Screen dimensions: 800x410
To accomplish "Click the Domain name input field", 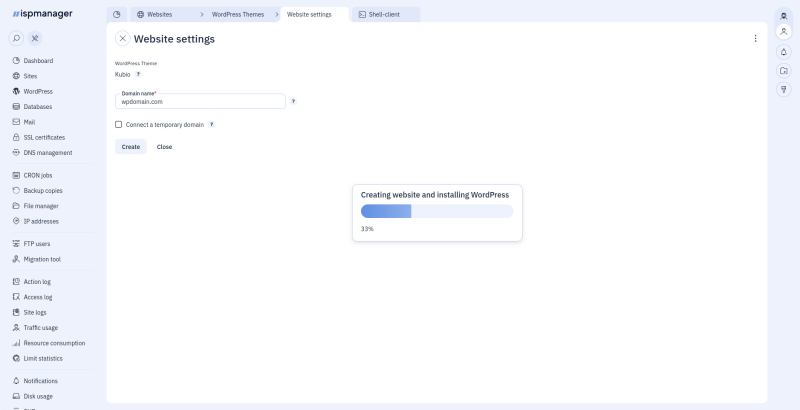I will pyautogui.click(x=200, y=101).
